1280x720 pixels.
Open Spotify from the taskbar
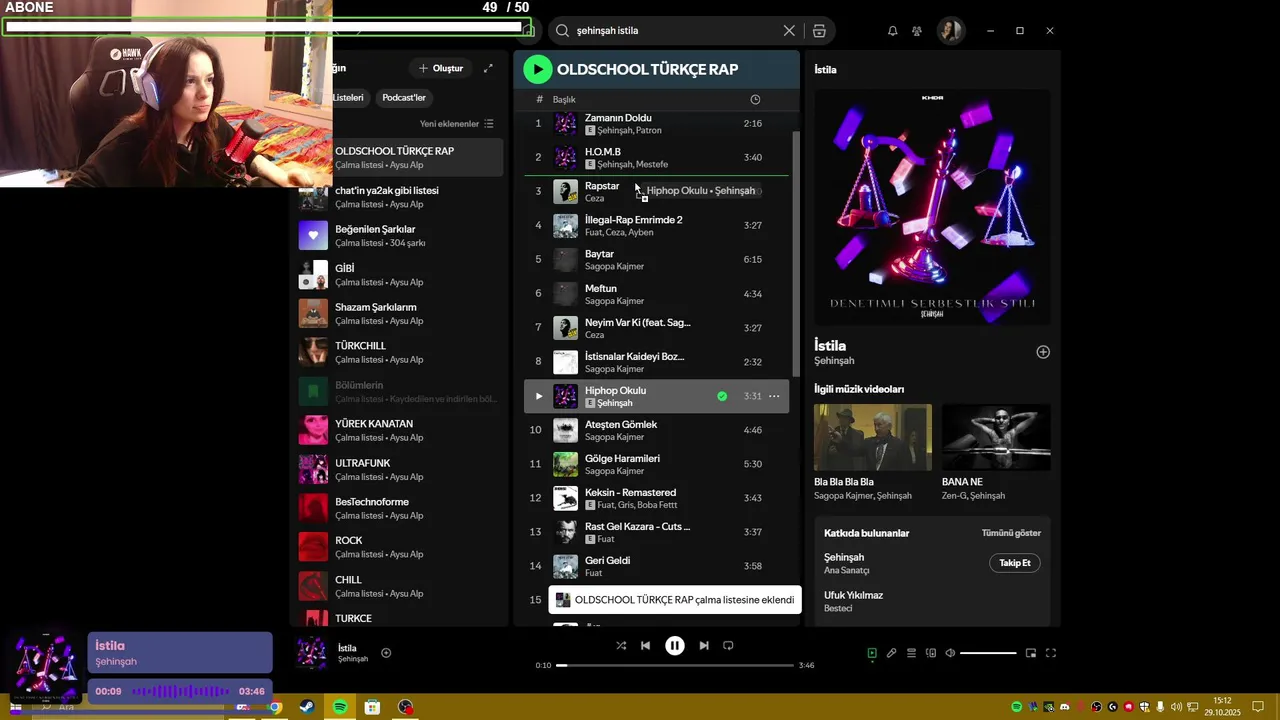[x=340, y=707]
